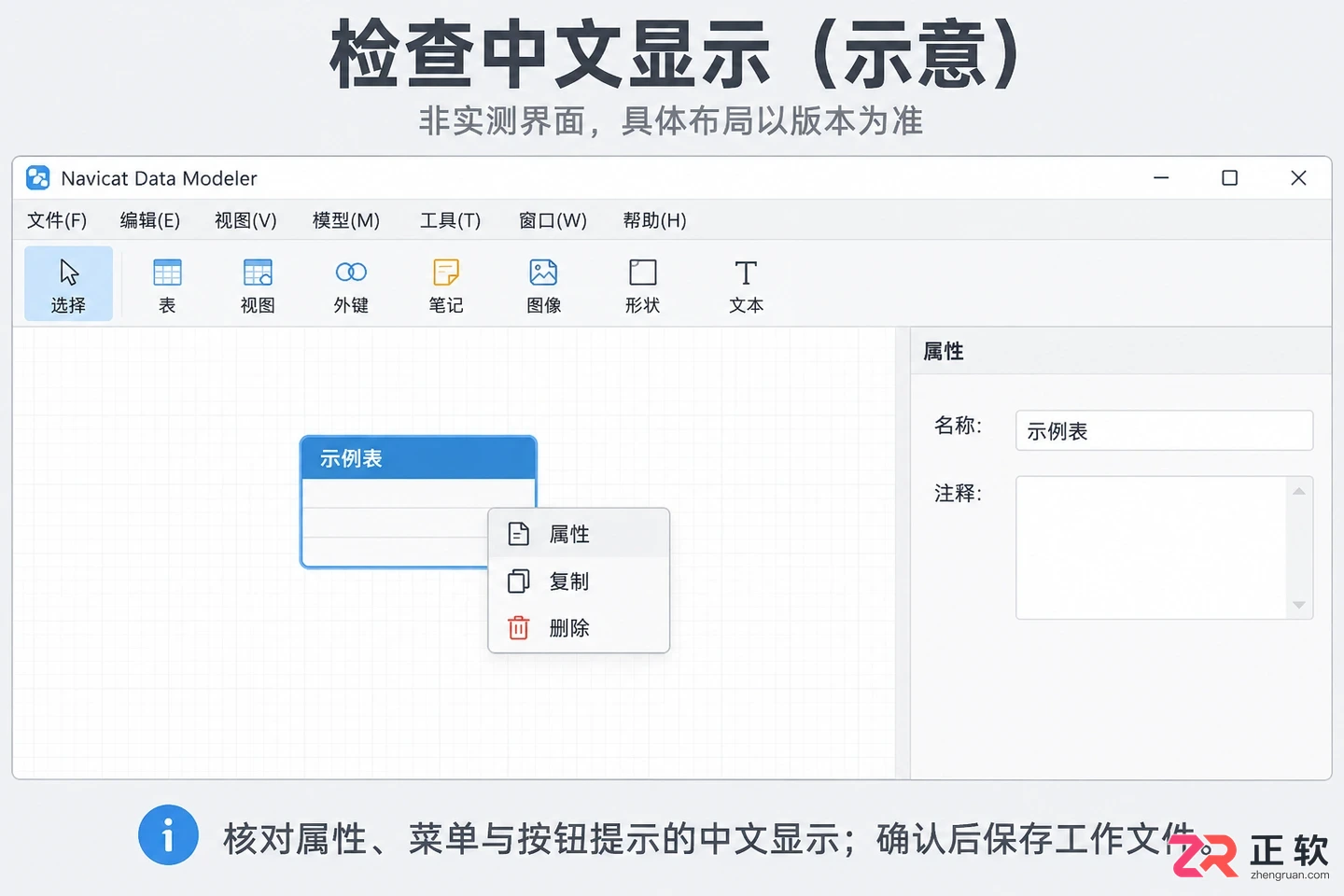Close the Navicat Data Modeler window
Viewport: 1344px width, 896px height.
(x=1298, y=177)
